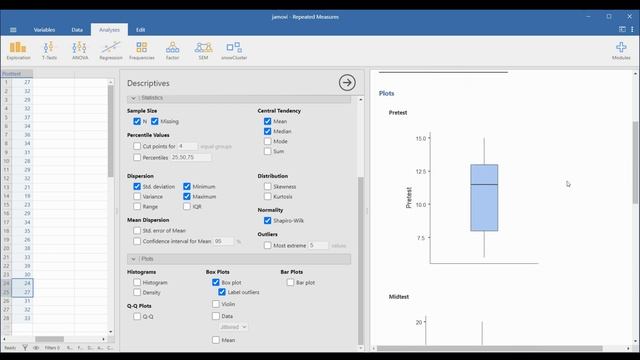
Task: Uncheck Std. deviation checkbox
Action: point(137,187)
